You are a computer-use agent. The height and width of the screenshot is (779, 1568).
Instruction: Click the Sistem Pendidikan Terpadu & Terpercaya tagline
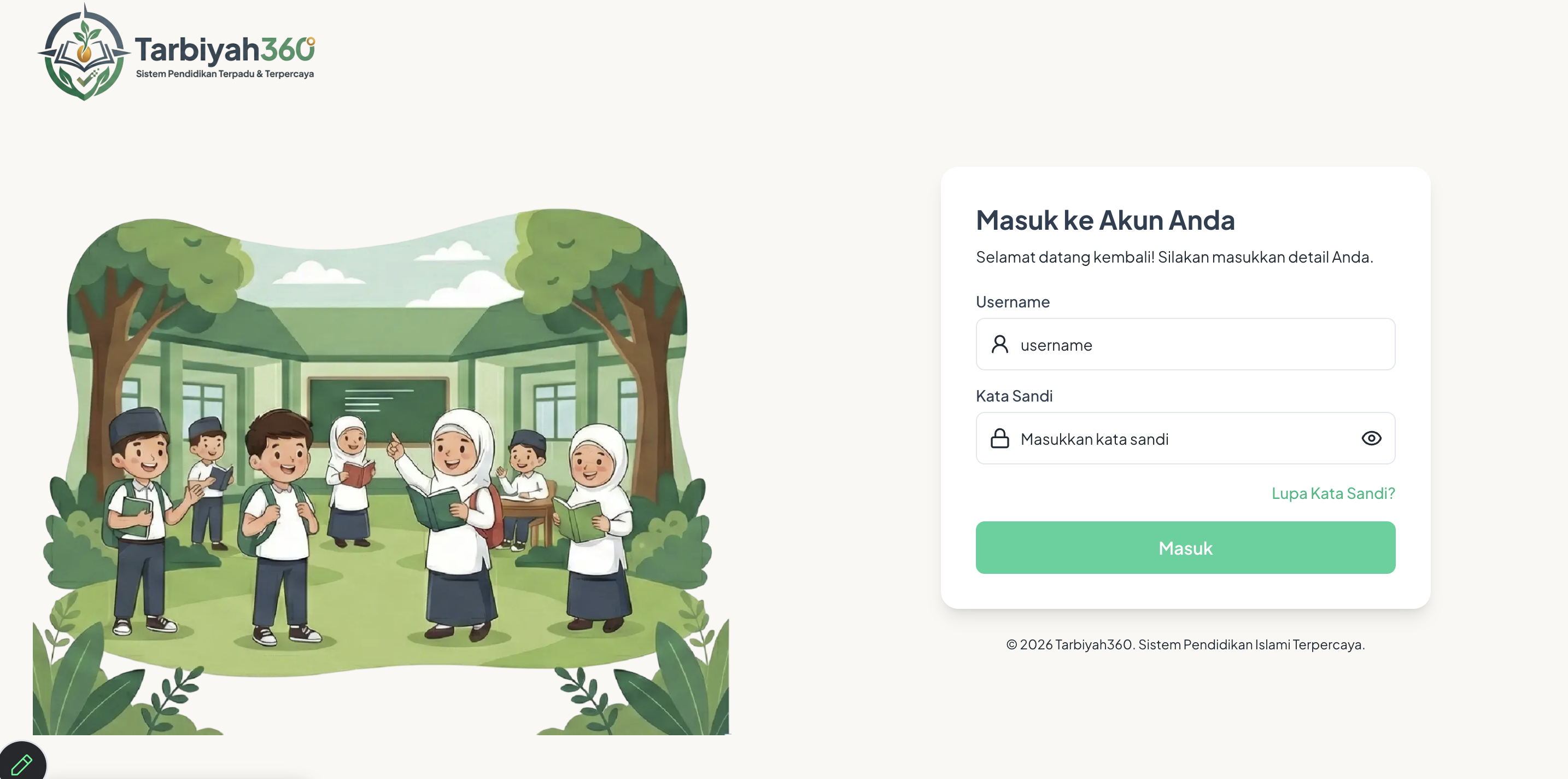click(225, 74)
